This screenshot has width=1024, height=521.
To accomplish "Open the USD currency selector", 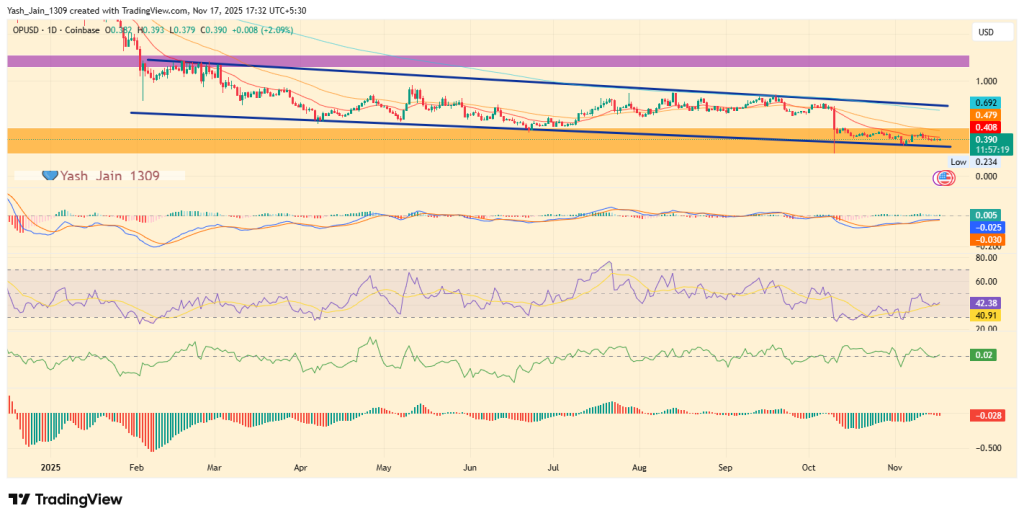I will (x=984, y=33).
